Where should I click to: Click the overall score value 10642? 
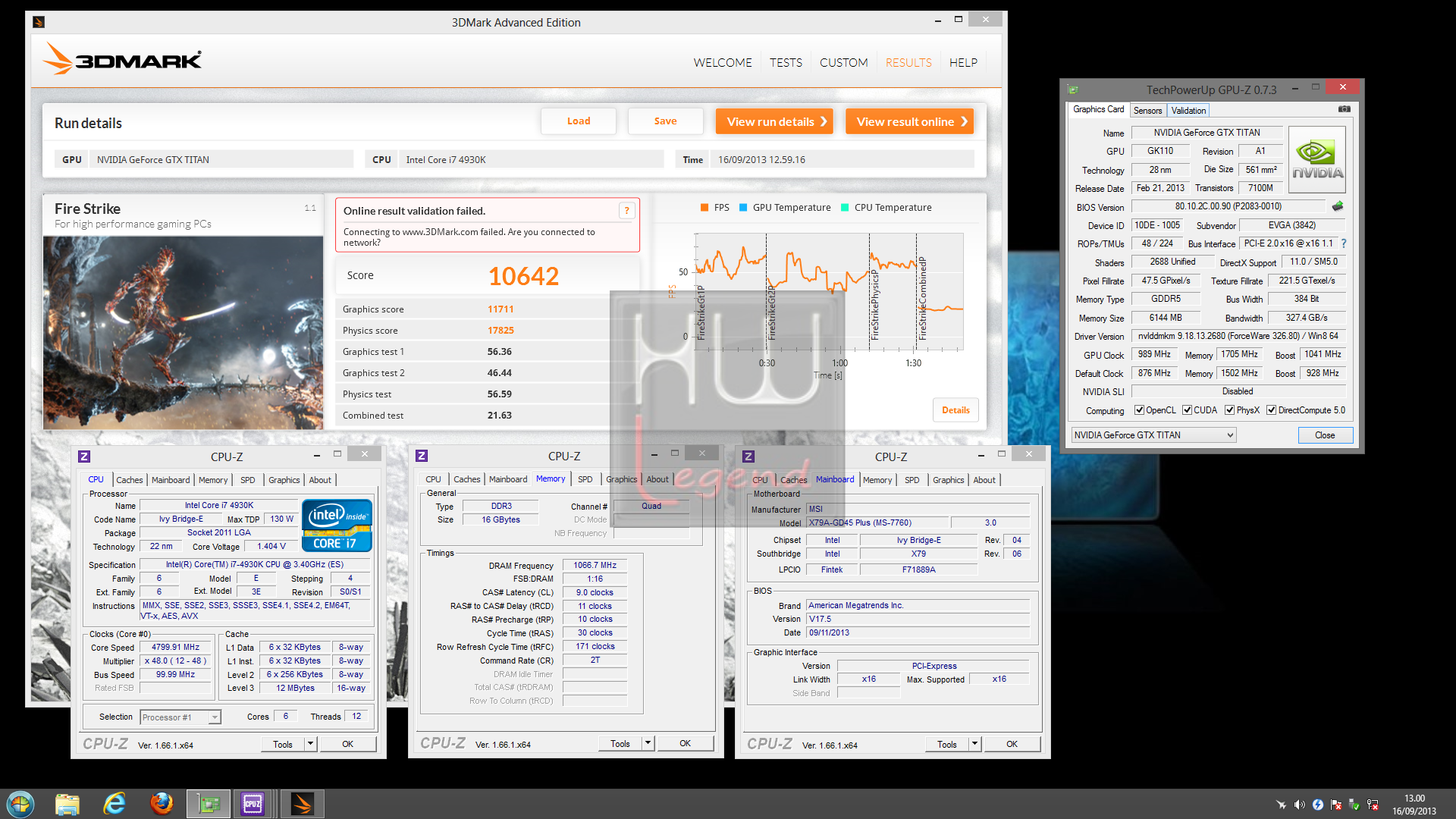pyautogui.click(x=523, y=276)
